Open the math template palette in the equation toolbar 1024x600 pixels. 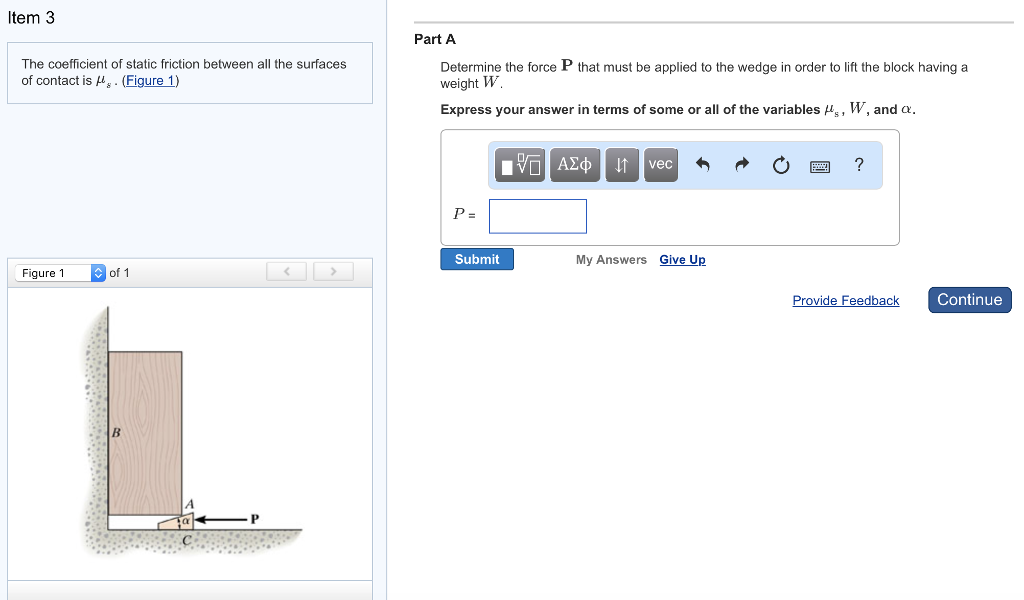coord(519,165)
